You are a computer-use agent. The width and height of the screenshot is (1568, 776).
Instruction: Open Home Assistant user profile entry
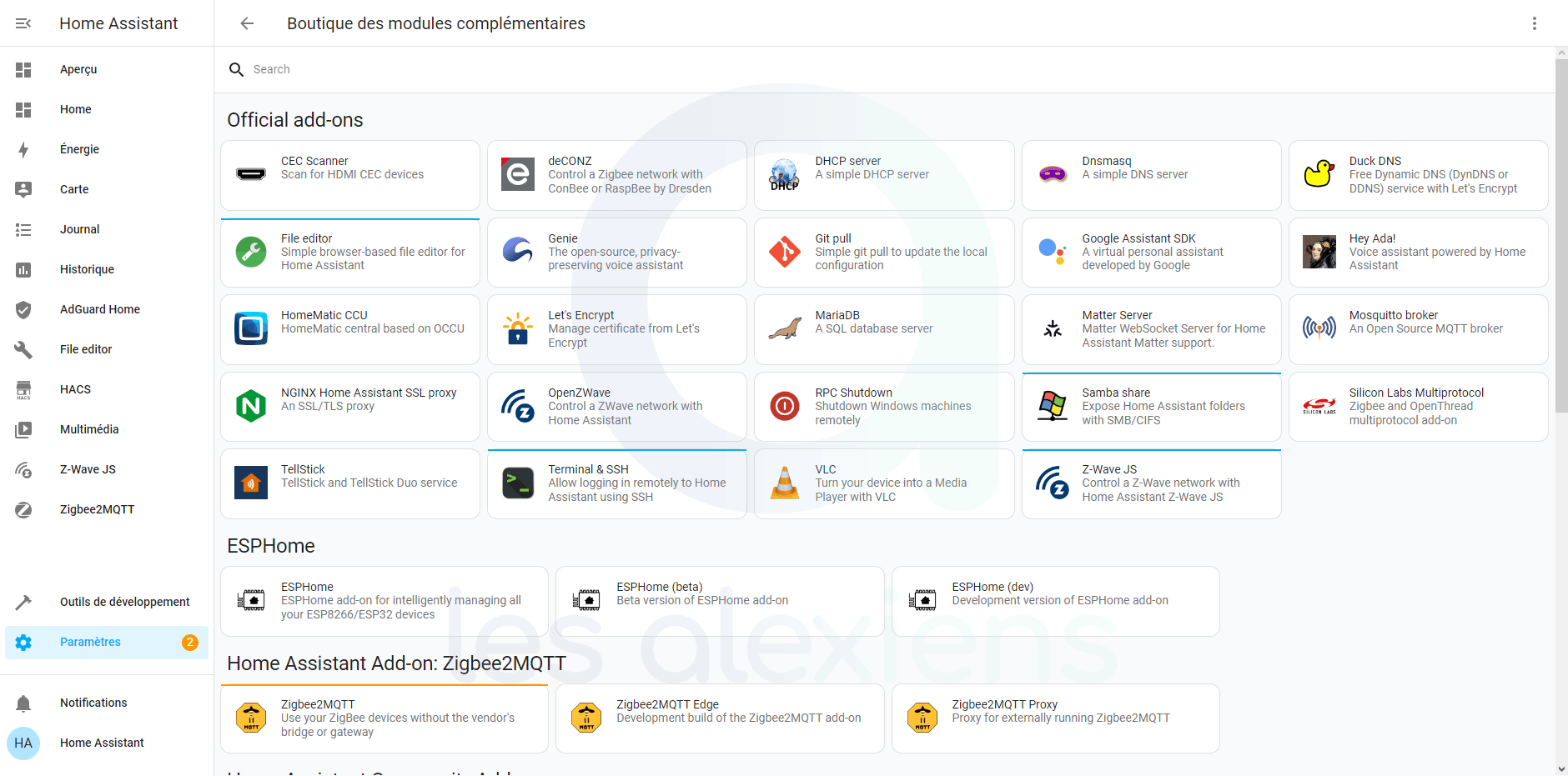(107, 743)
